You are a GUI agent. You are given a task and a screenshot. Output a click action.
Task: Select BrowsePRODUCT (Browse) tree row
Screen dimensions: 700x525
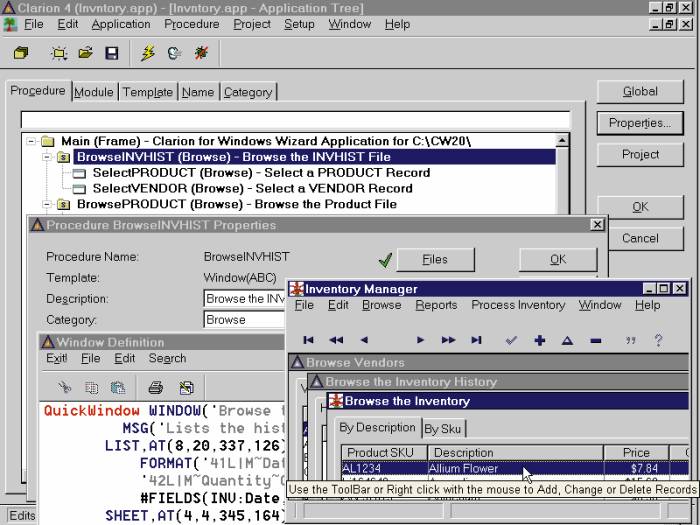(237, 204)
